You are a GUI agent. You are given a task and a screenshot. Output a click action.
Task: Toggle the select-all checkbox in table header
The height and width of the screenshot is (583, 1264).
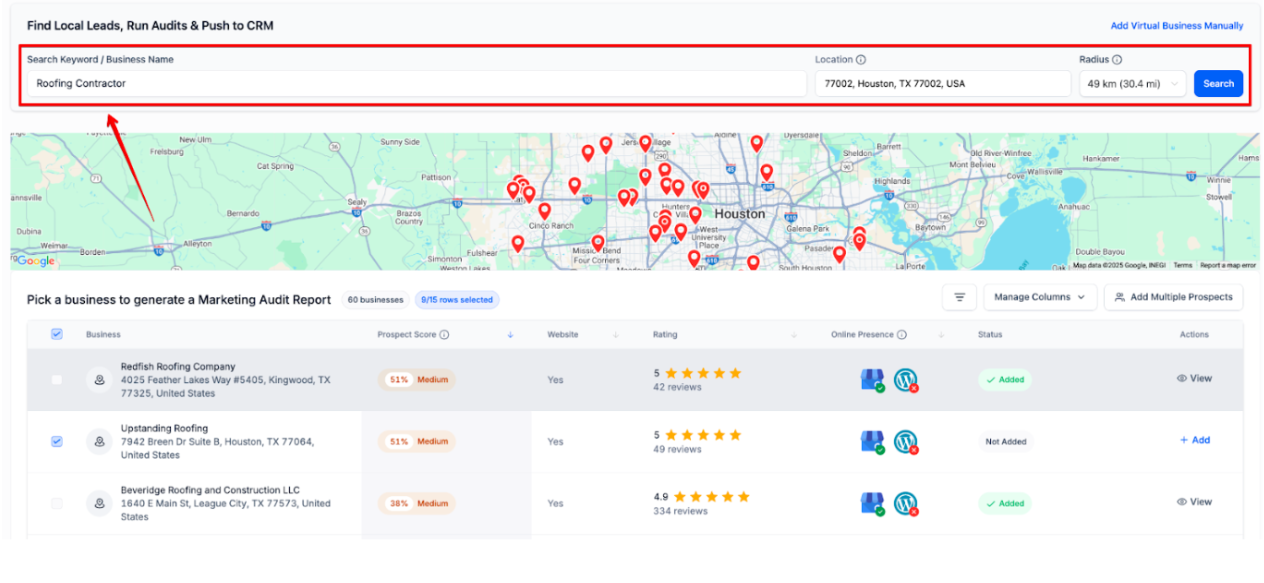tap(57, 334)
